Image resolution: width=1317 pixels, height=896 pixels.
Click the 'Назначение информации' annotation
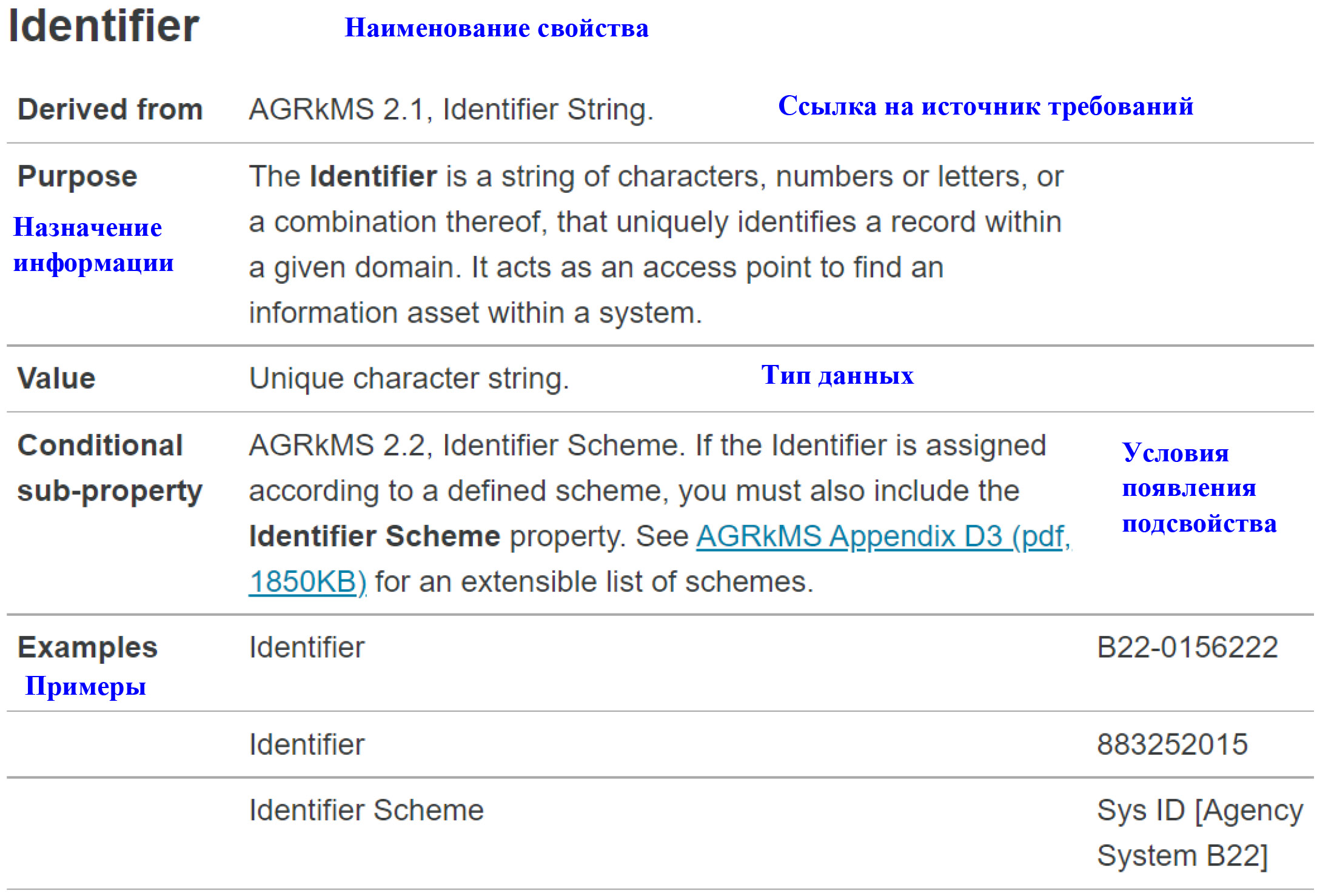93,245
